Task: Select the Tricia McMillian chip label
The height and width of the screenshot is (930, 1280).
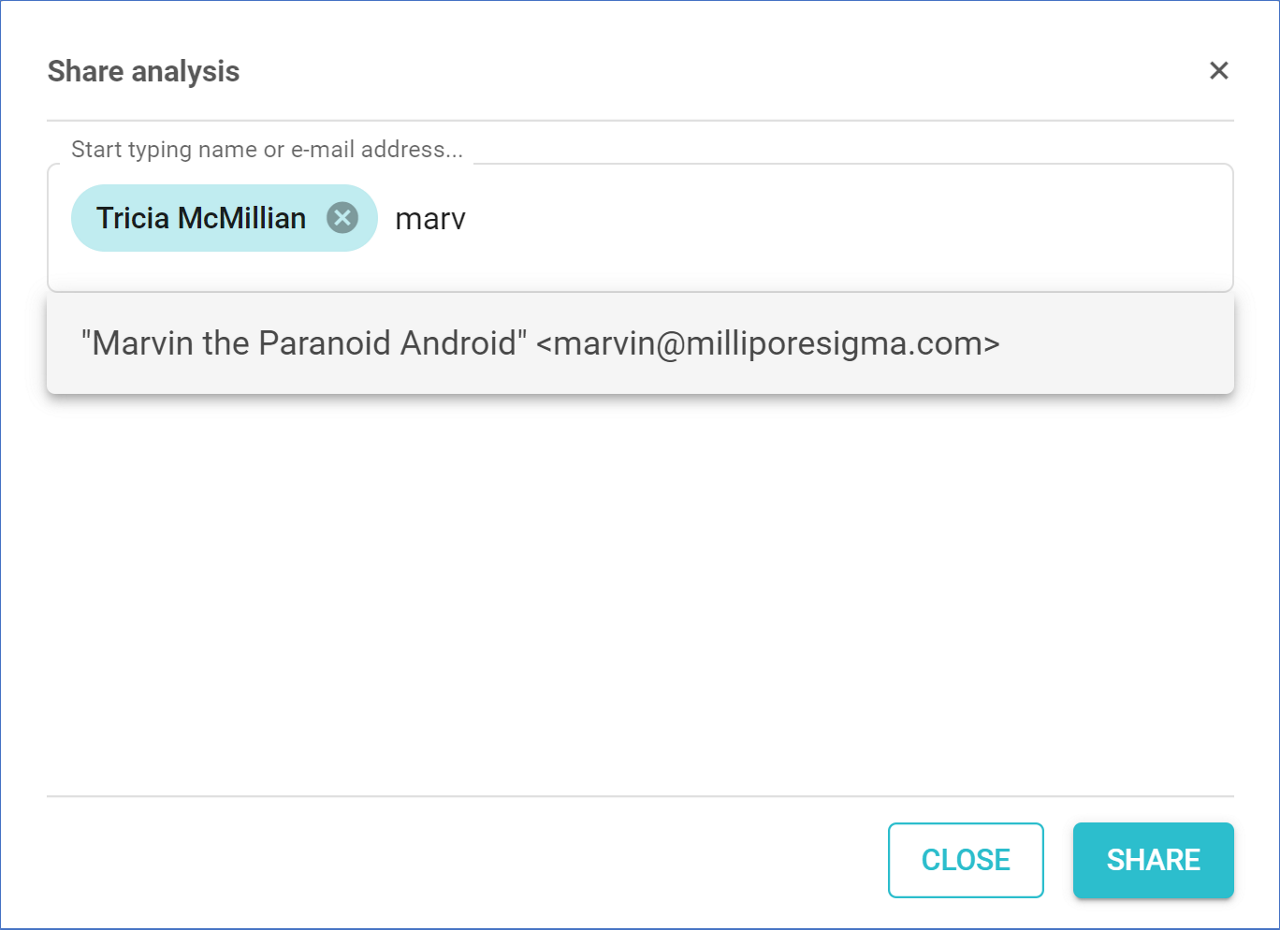Action: (201, 218)
